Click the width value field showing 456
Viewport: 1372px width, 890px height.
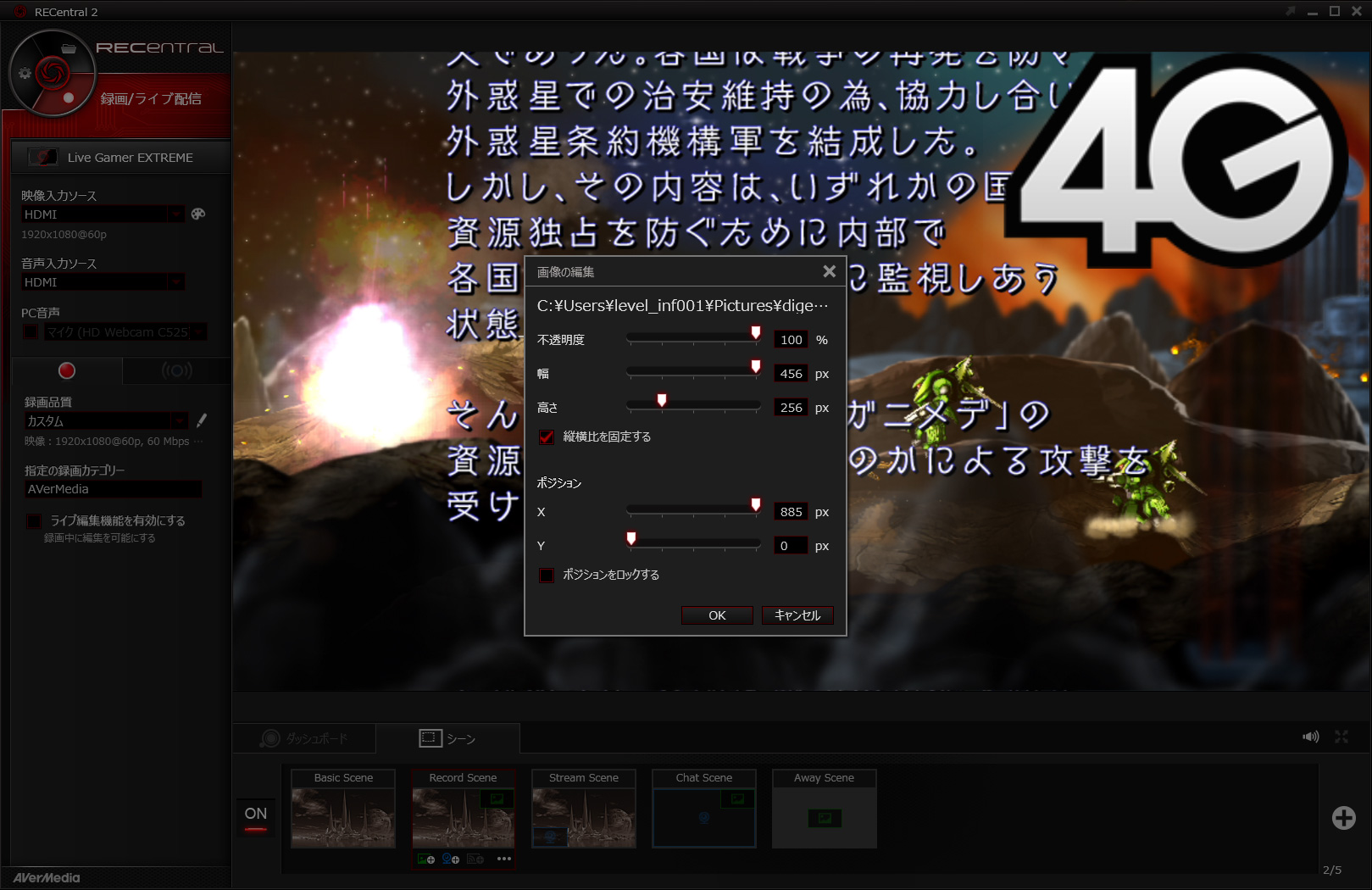tap(791, 374)
